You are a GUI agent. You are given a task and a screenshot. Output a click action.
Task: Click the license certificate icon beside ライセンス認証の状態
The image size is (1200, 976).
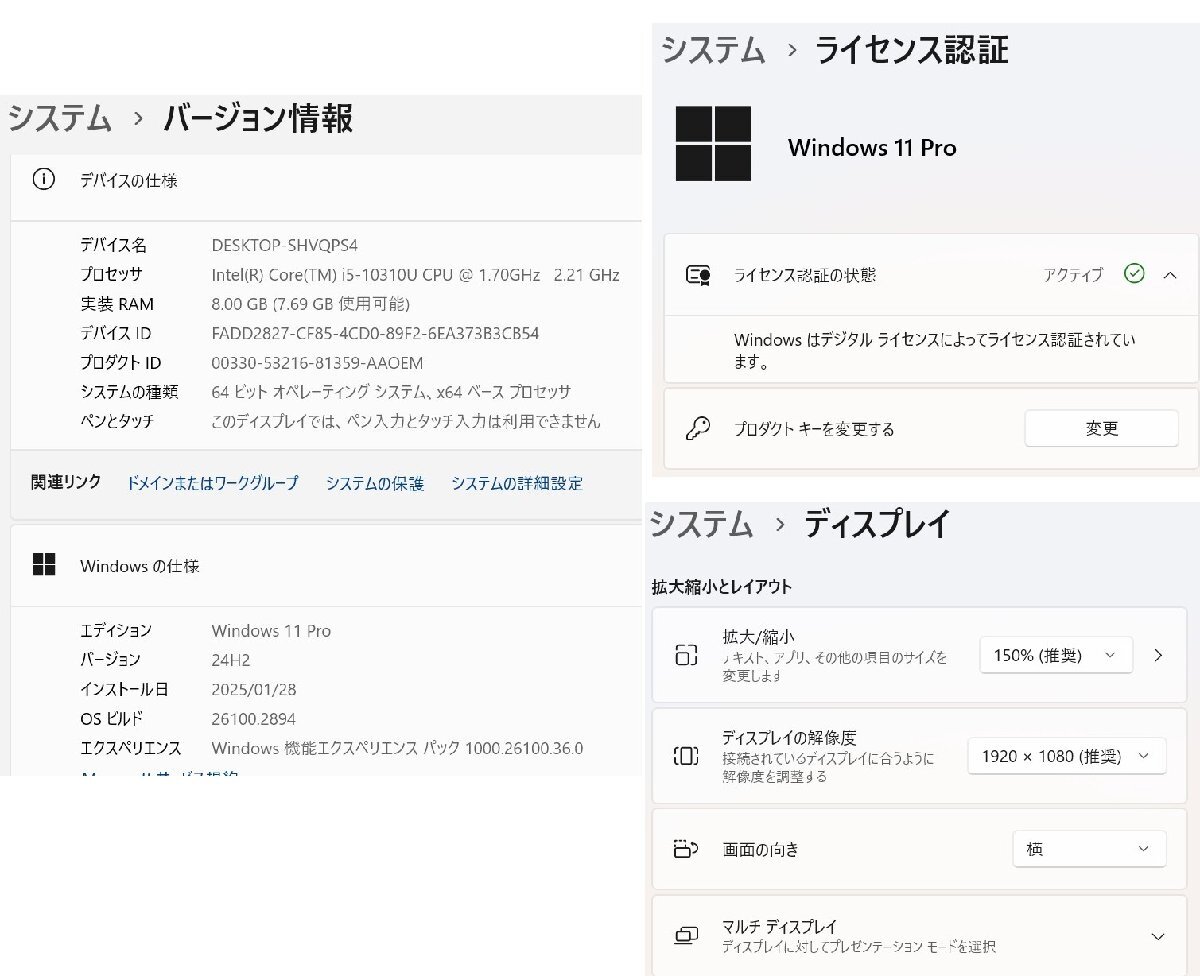(698, 275)
